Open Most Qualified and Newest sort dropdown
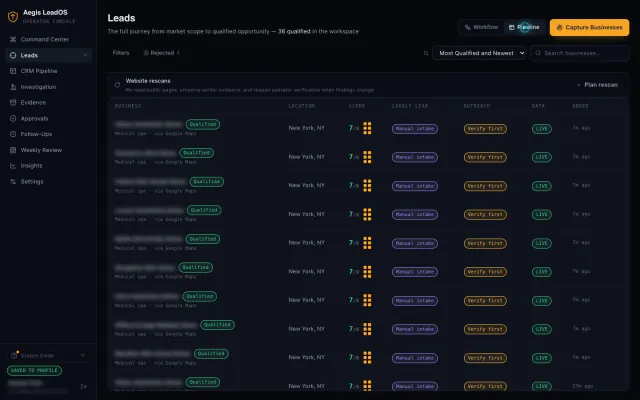 point(480,53)
